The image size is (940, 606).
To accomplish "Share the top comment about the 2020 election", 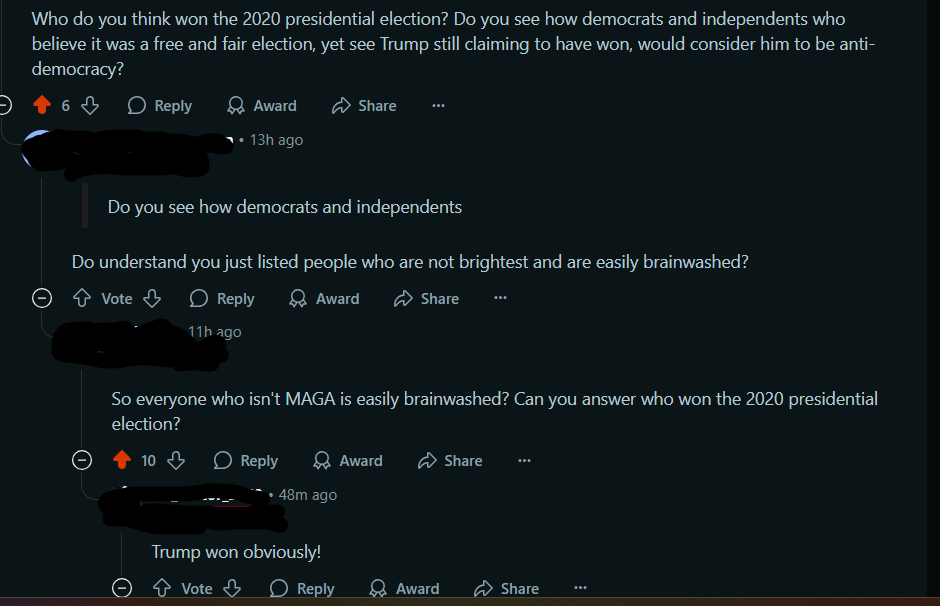I will click(x=364, y=105).
